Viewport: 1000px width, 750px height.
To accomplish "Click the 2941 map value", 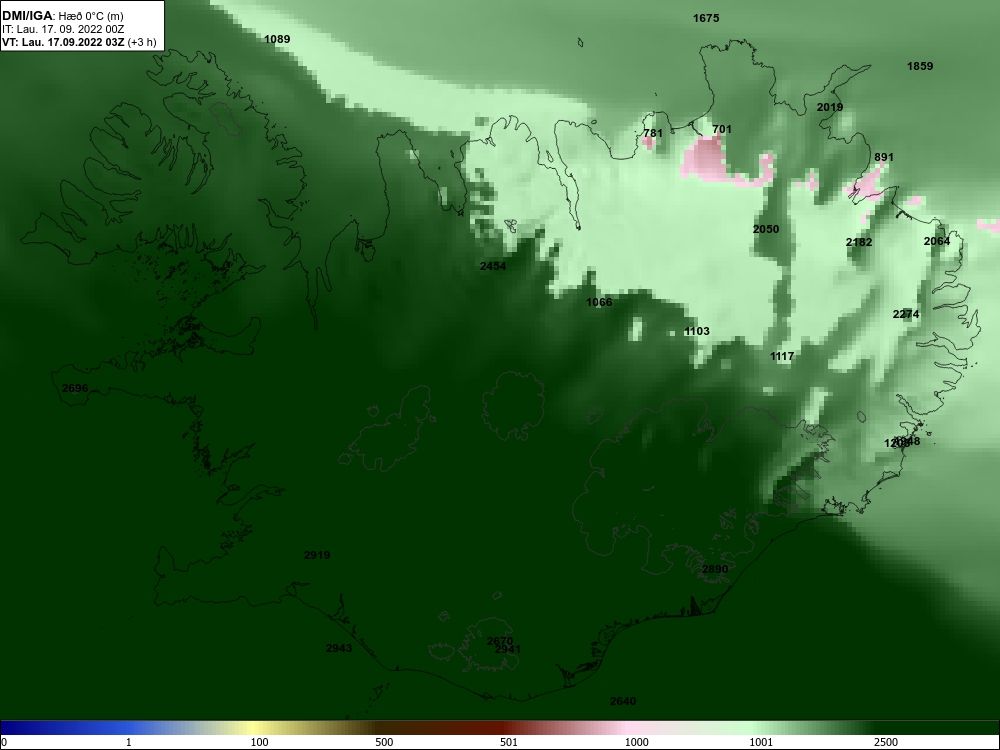I will pyautogui.click(x=508, y=649).
